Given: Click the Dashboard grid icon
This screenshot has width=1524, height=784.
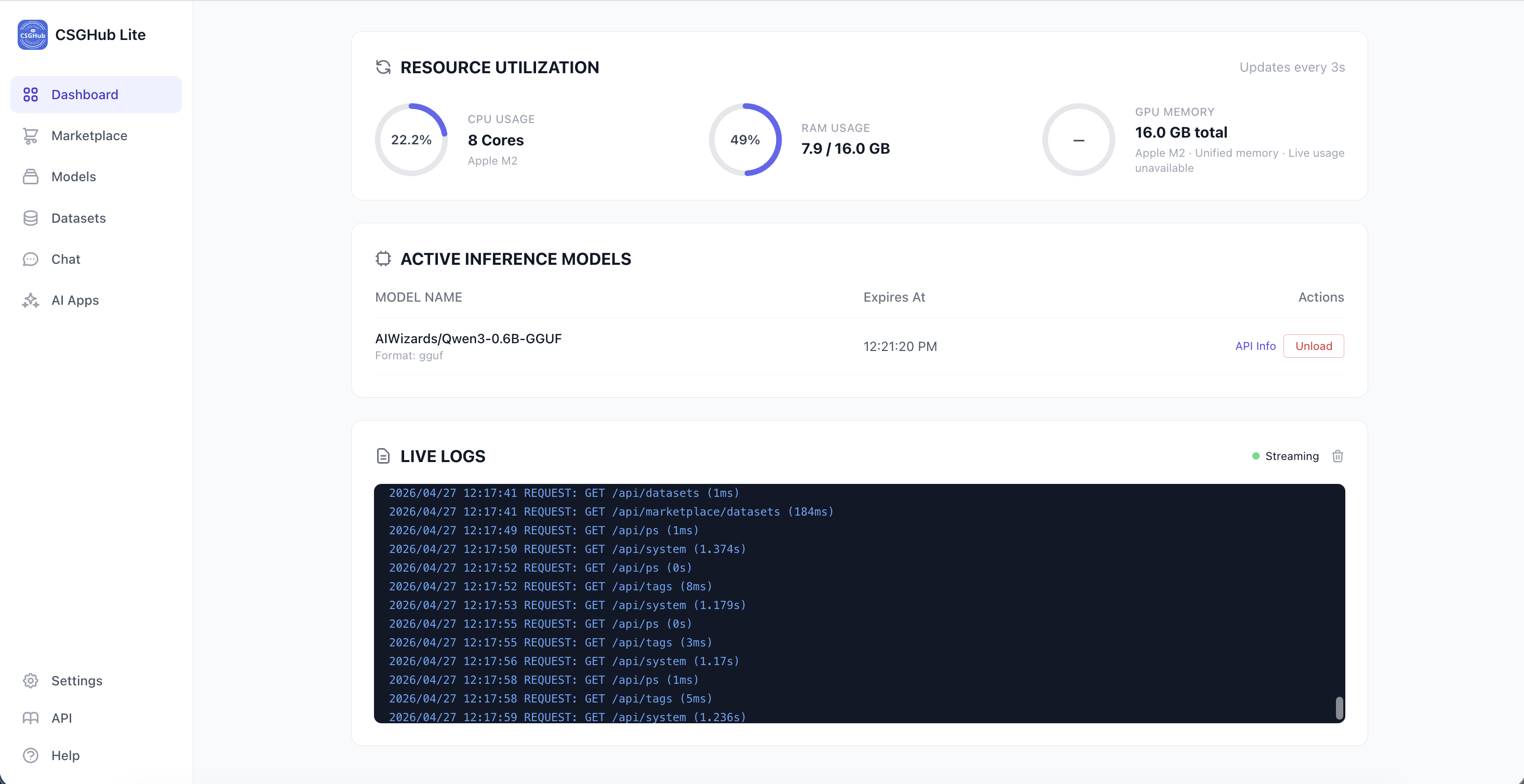Looking at the screenshot, I should tap(31, 94).
